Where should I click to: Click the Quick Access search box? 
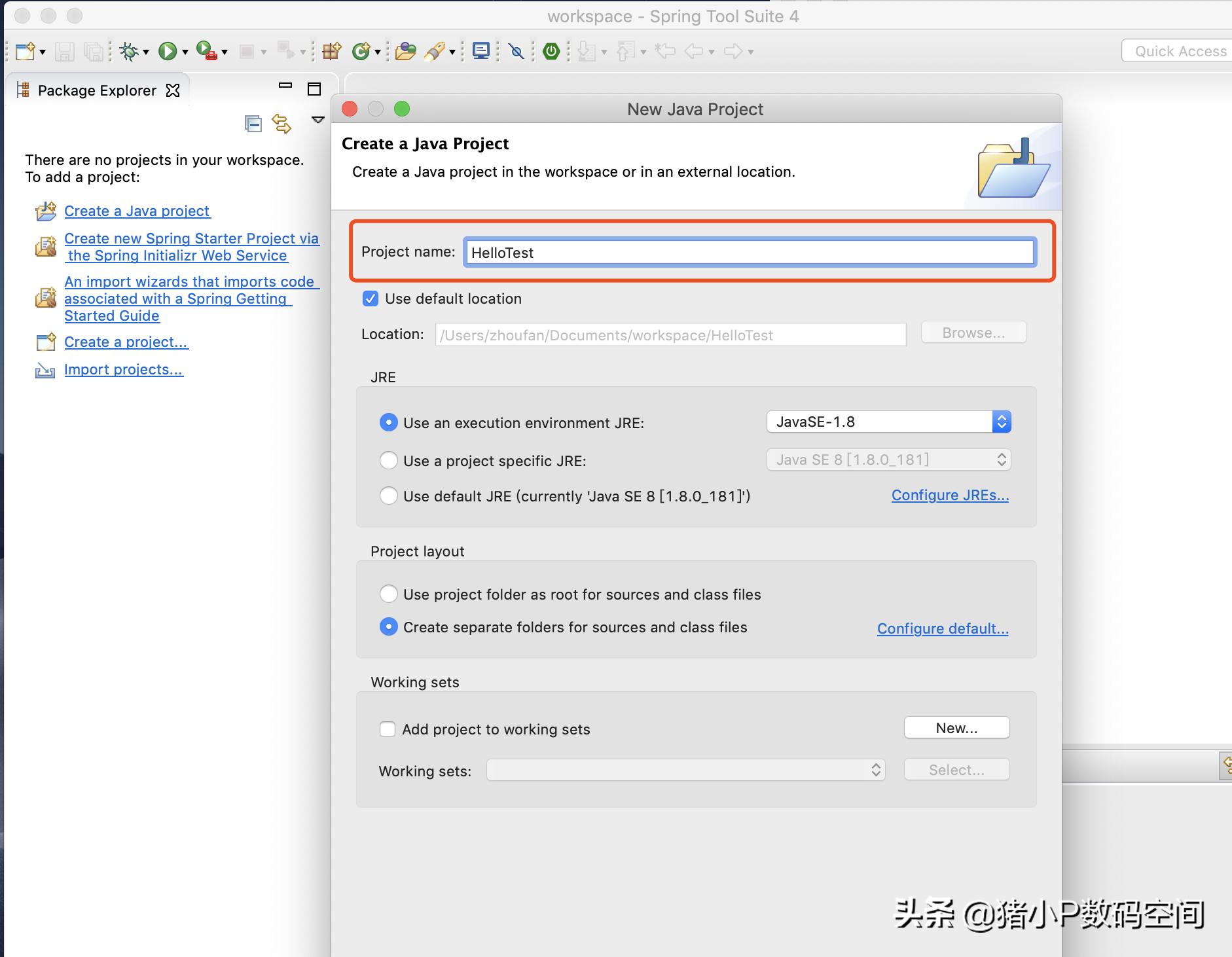1178,51
